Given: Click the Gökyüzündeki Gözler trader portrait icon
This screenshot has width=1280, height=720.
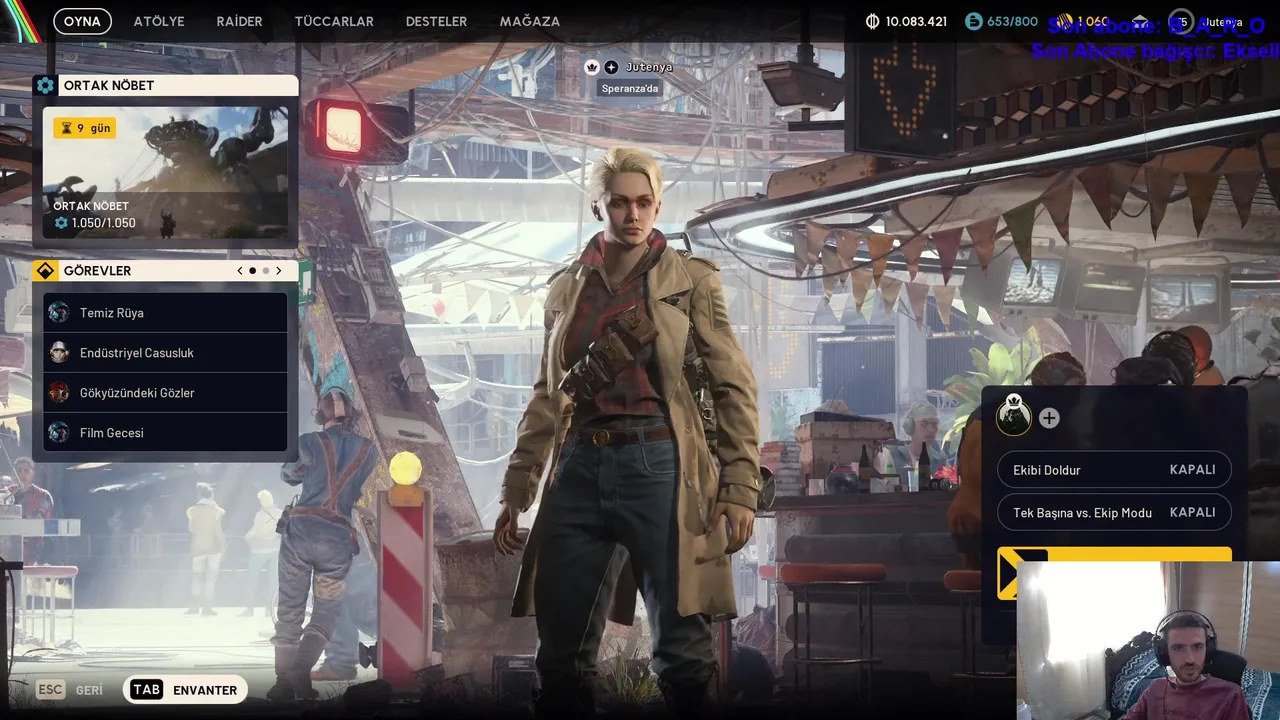Looking at the screenshot, I should pos(59,393).
